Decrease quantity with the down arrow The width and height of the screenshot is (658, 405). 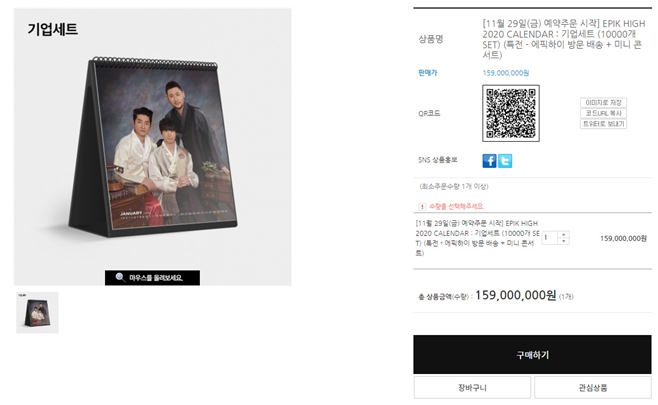point(564,241)
